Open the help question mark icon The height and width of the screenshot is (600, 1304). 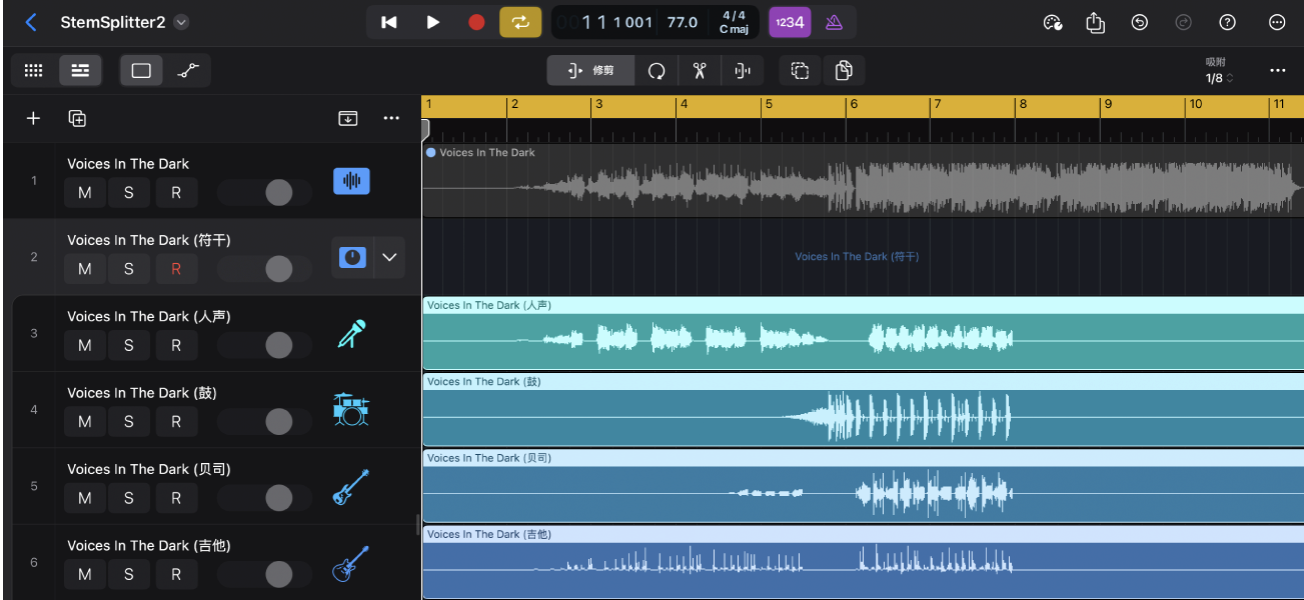(1228, 22)
